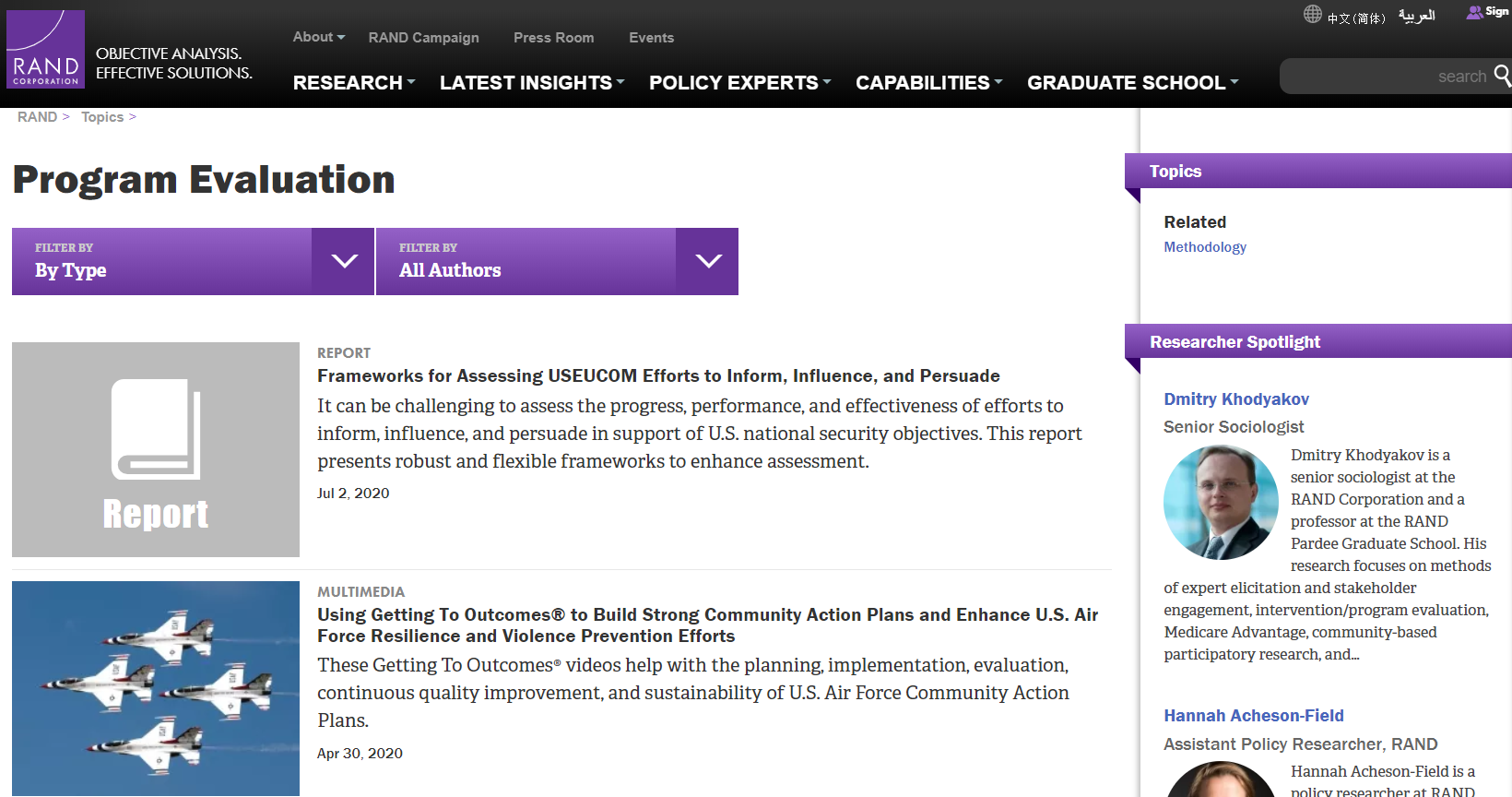Click the search magnifier icon
The height and width of the screenshot is (797, 1512).
tap(1502, 75)
